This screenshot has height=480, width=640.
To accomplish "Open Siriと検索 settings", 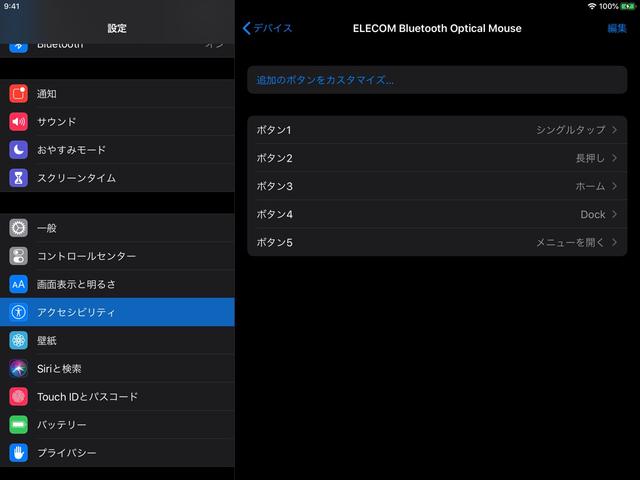I will click(x=117, y=369).
